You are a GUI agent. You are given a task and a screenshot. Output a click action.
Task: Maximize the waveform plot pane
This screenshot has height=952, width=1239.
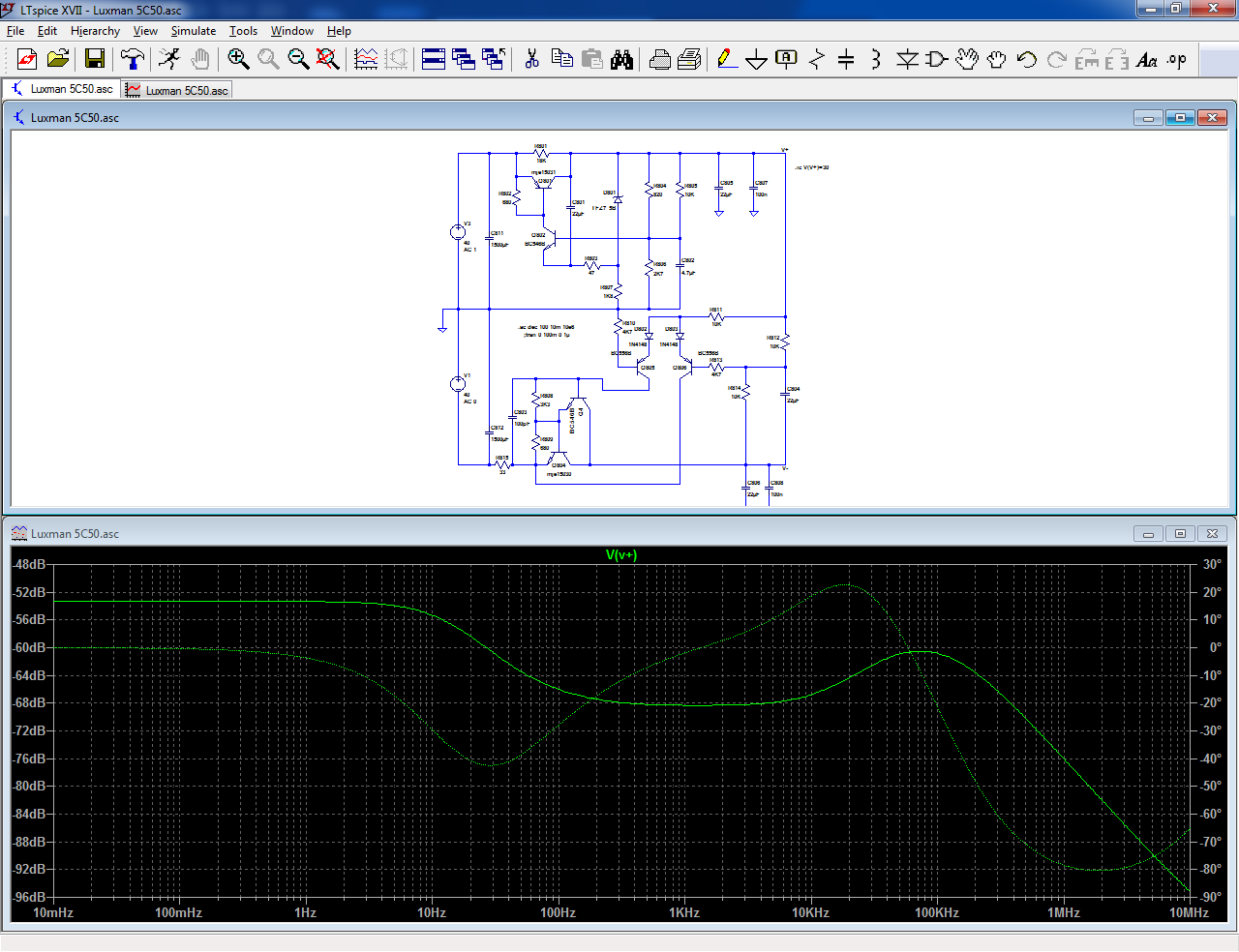[x=1180, y=533]
